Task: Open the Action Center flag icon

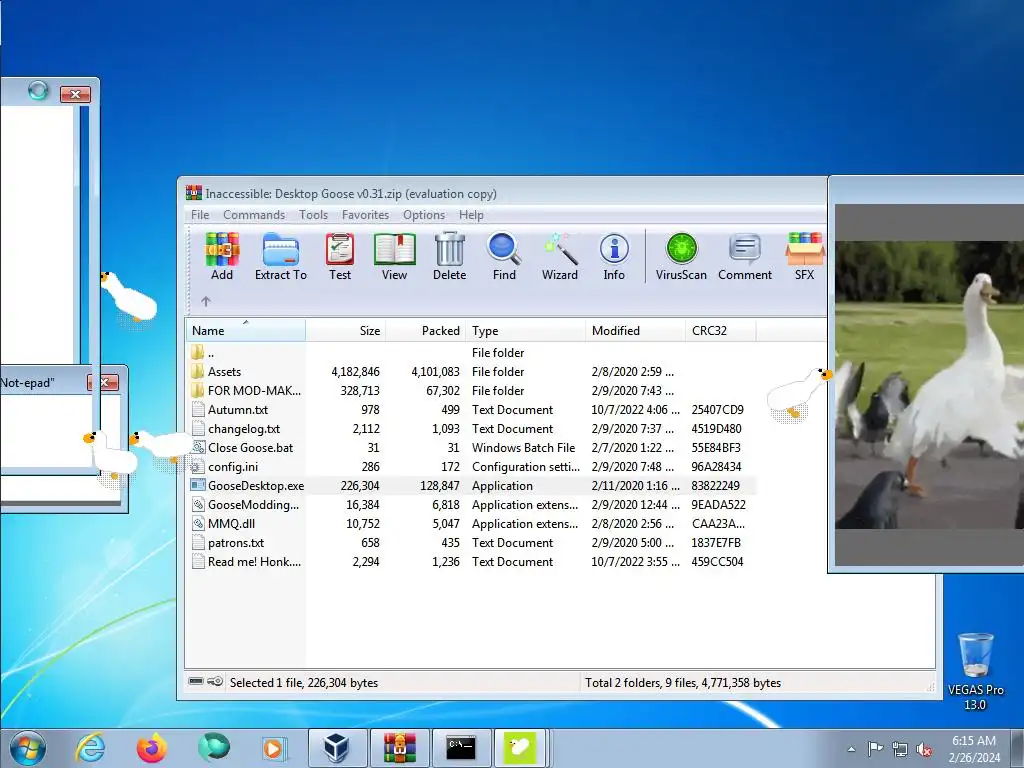Action: (875, 749)
